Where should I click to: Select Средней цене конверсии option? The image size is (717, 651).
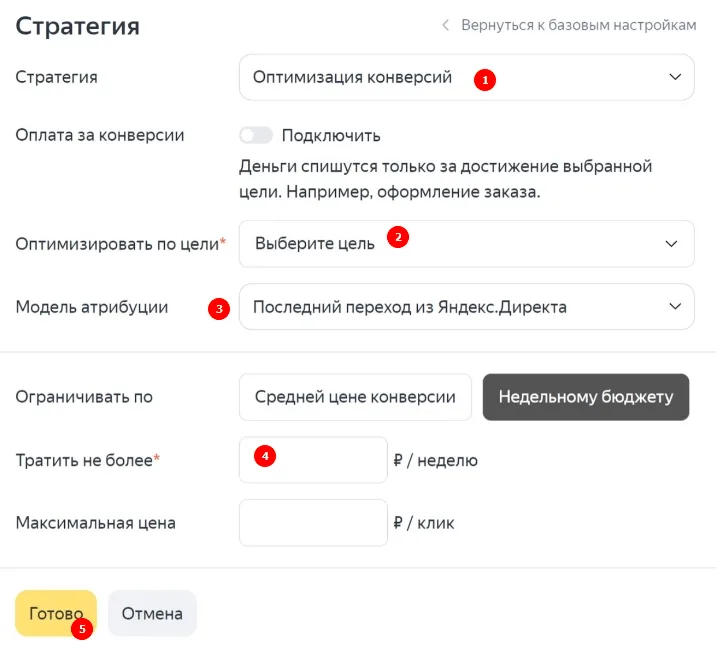355,397
